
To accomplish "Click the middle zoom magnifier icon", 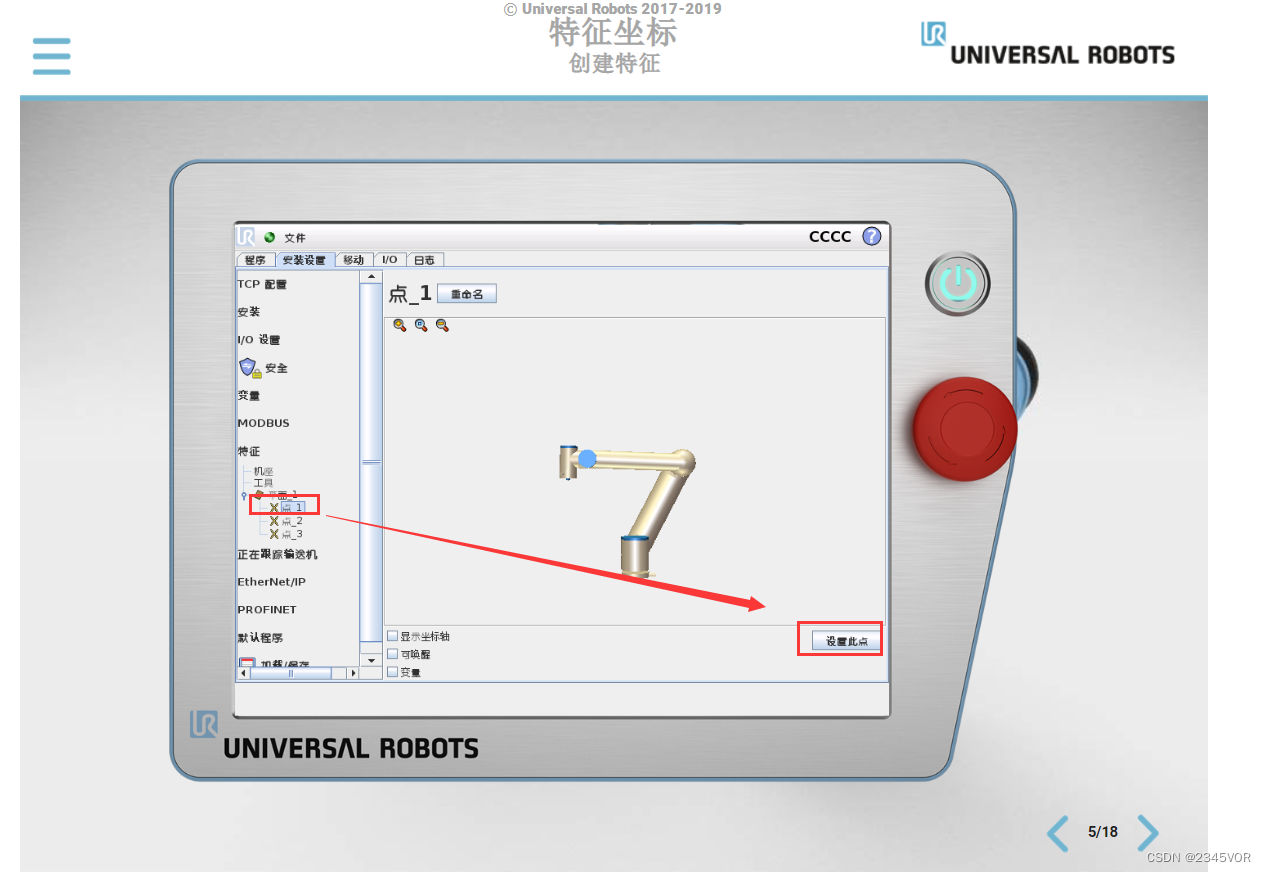I will [x=421, y=326].
